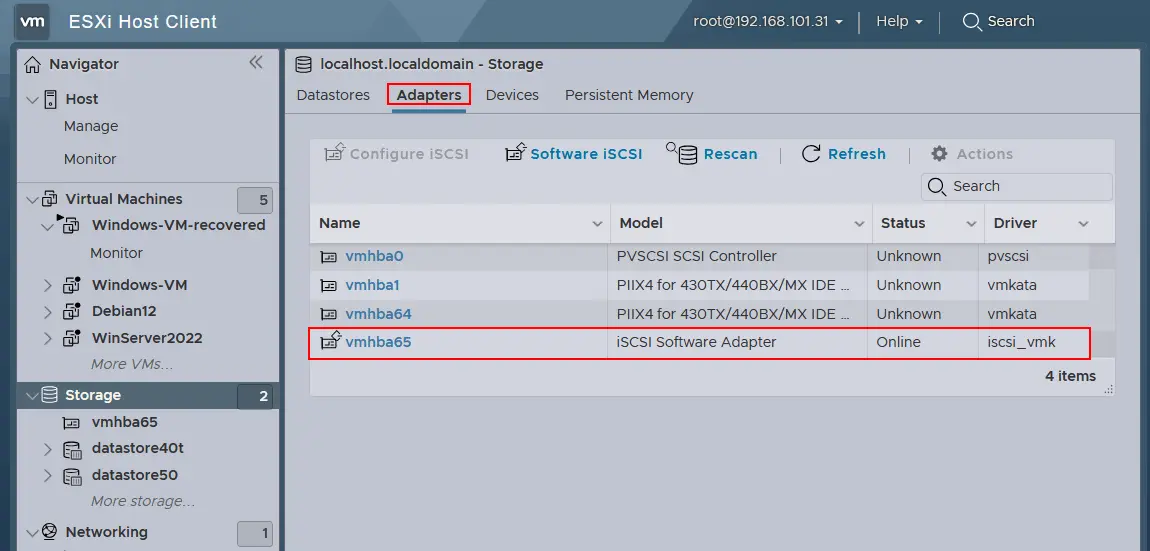Open the vmhba64 adapter link
The image size is (1150, 551).
coord(378,314)
